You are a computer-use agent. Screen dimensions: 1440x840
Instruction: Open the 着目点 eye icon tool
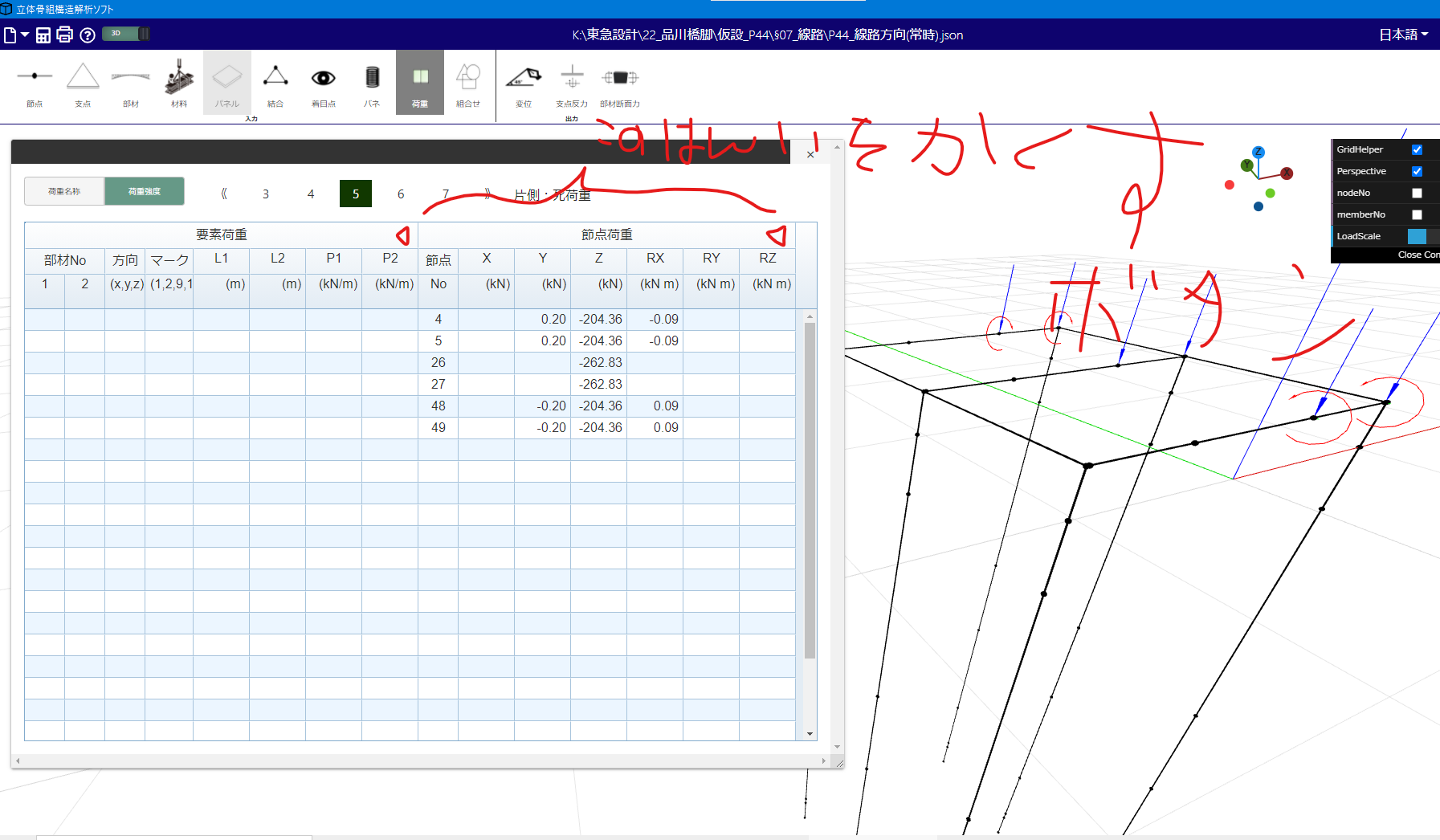click(324, 83)
